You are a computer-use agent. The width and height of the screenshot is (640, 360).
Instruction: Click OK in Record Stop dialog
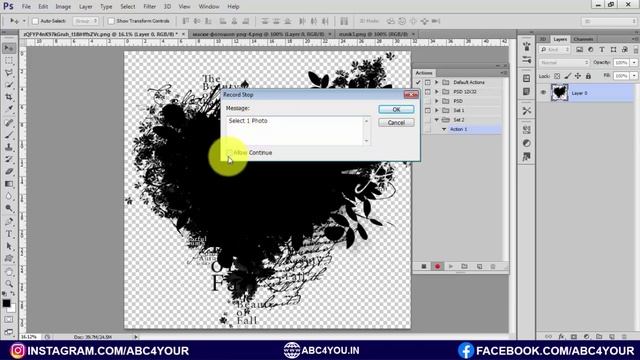coord(396,109)
